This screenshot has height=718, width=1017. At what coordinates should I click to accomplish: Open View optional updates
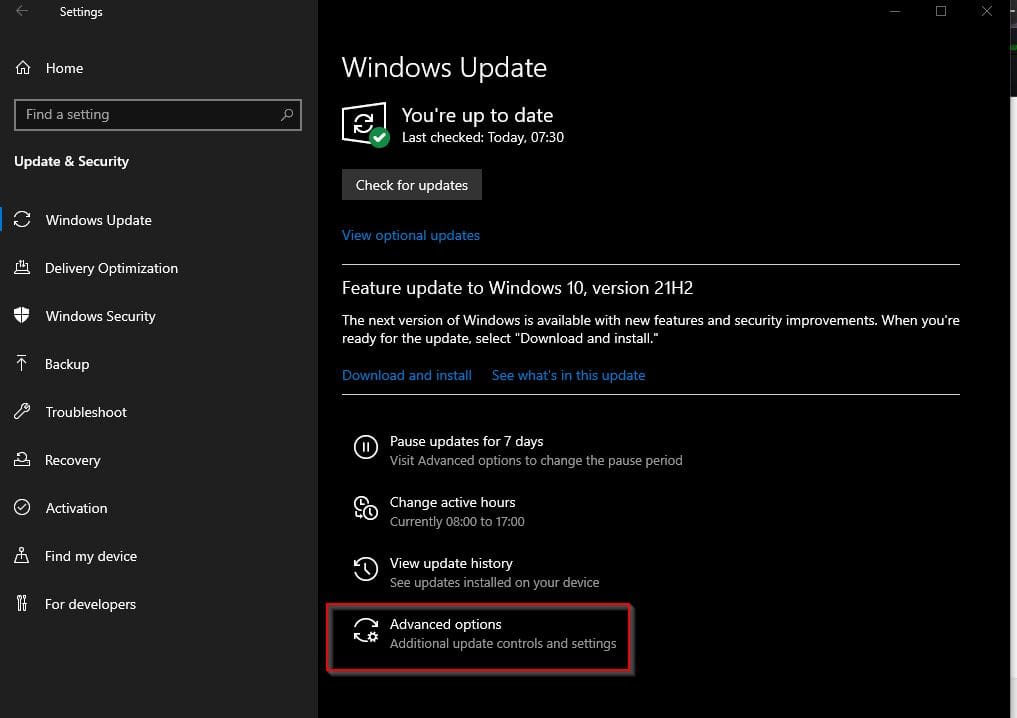[410, 235]
